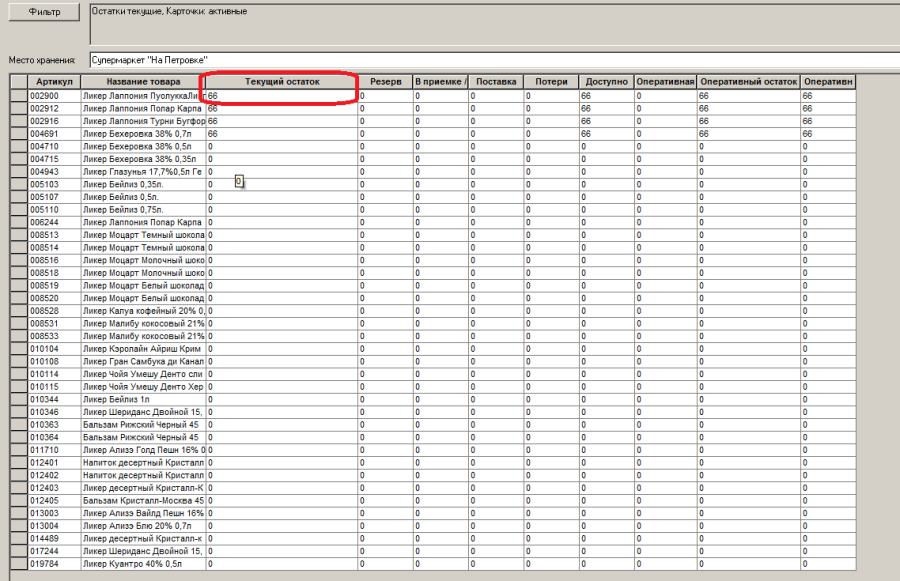The height and width of the screenshot is (581, 900).
Task: Click Ликер Бехеровка 38% 0,5л name
Action: pos(143,146)
